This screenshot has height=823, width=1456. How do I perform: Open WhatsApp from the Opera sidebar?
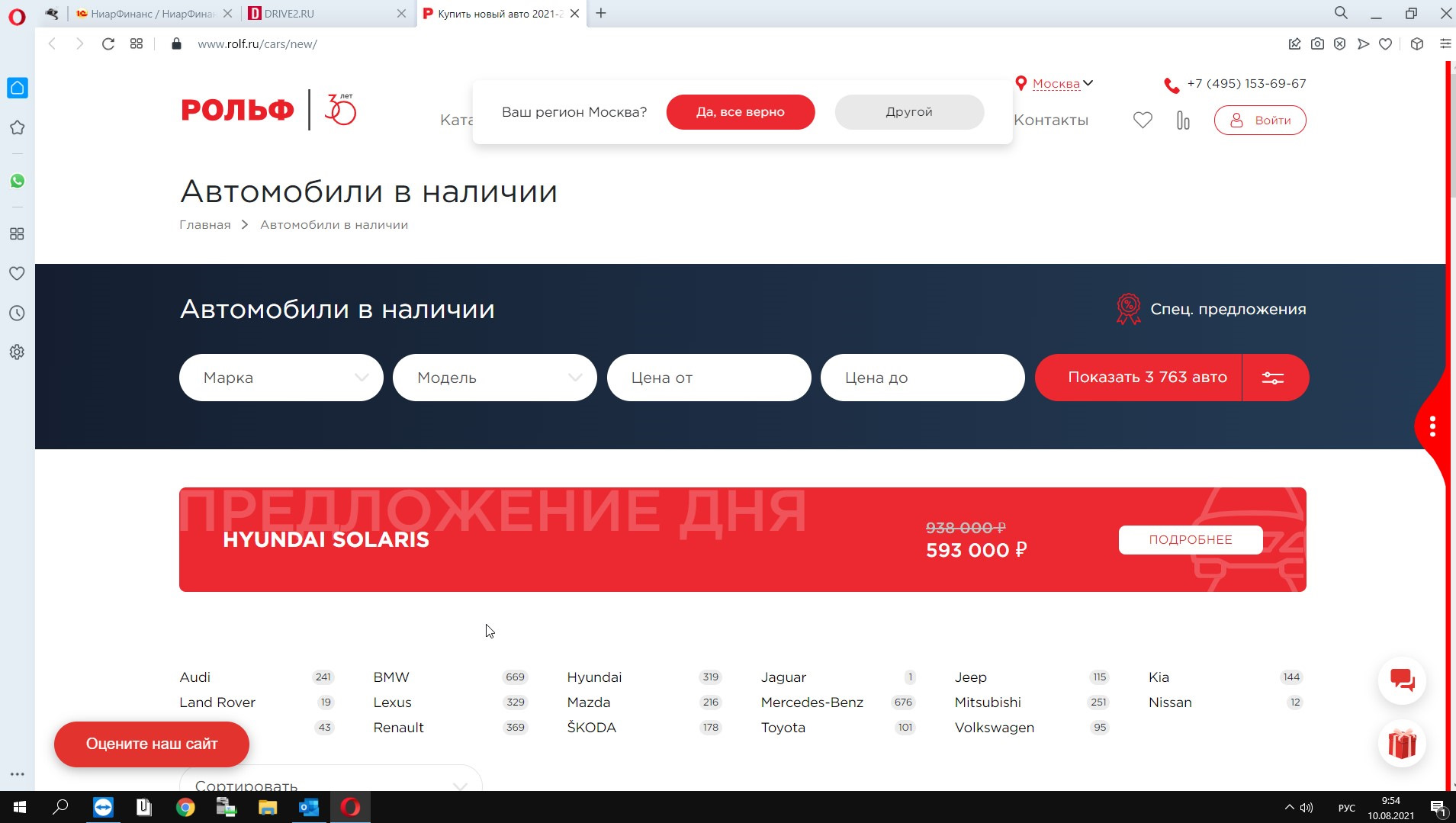coord(18,181)
